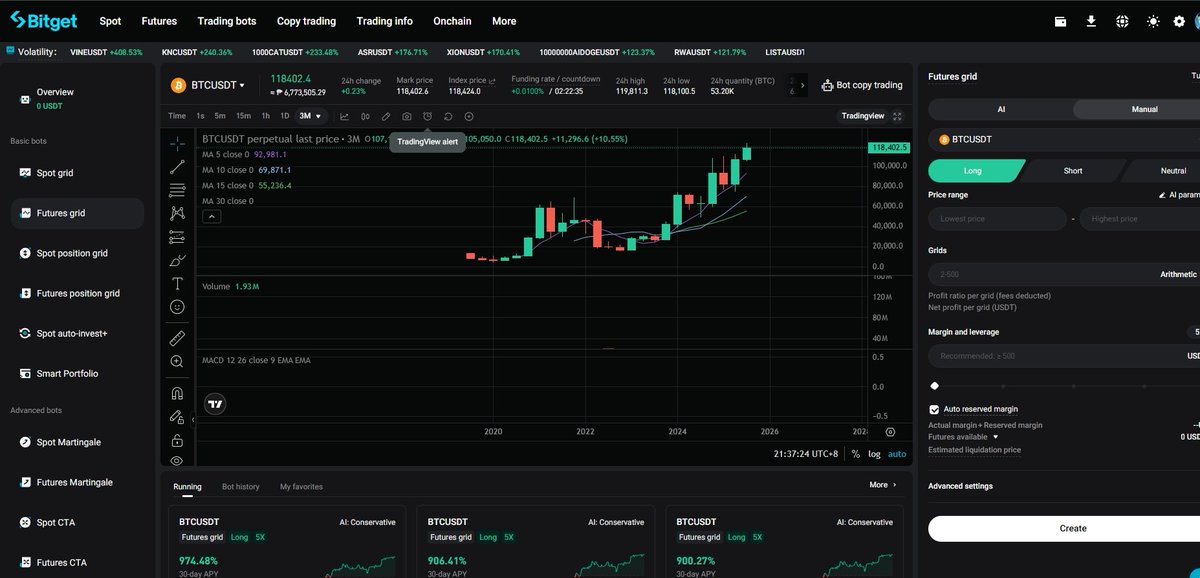The height and width of the screenshot is (578, 1200).
Task: Take a chart screenshot with the camera icon
Action: click(x=407, y=117)
